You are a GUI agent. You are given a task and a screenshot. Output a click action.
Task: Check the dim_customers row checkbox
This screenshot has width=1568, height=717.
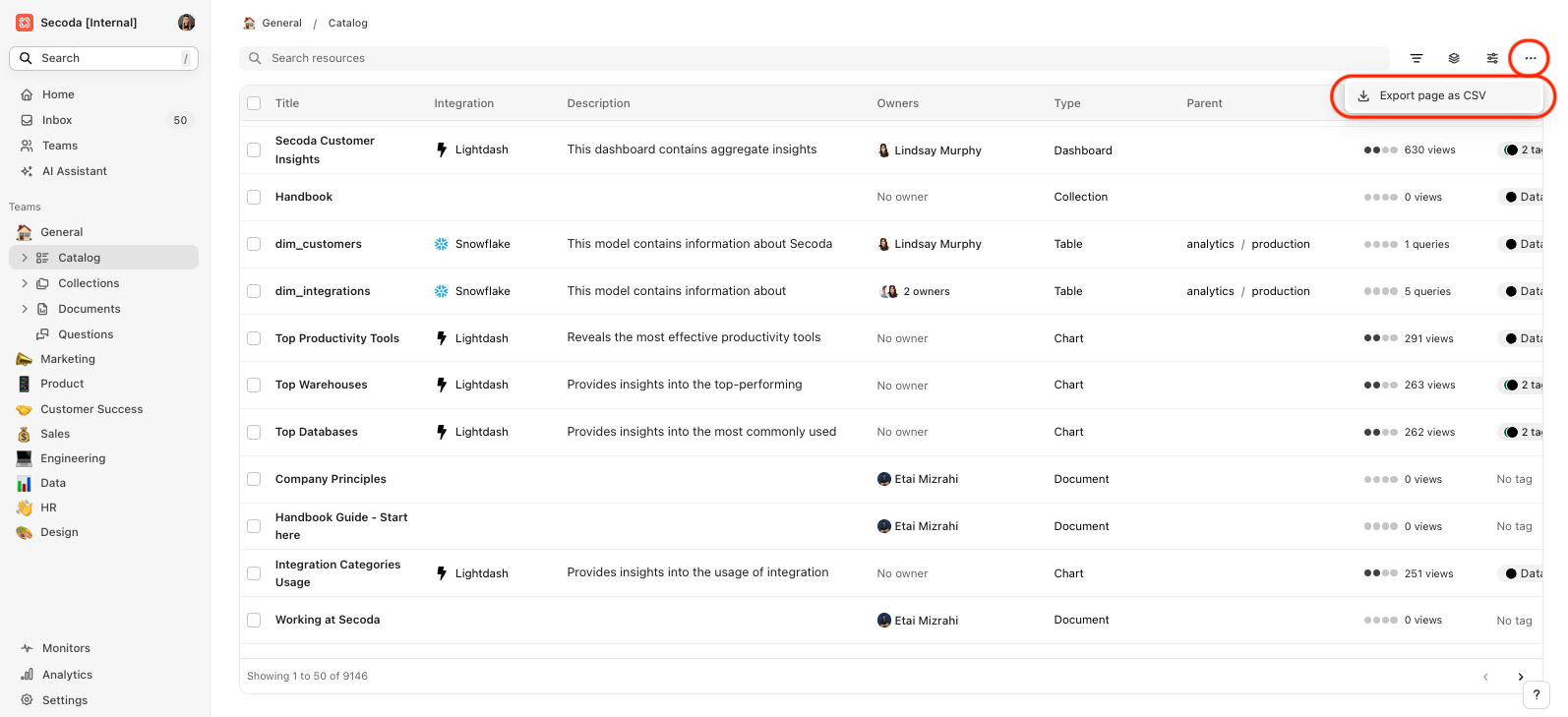[x=254, y=244]
